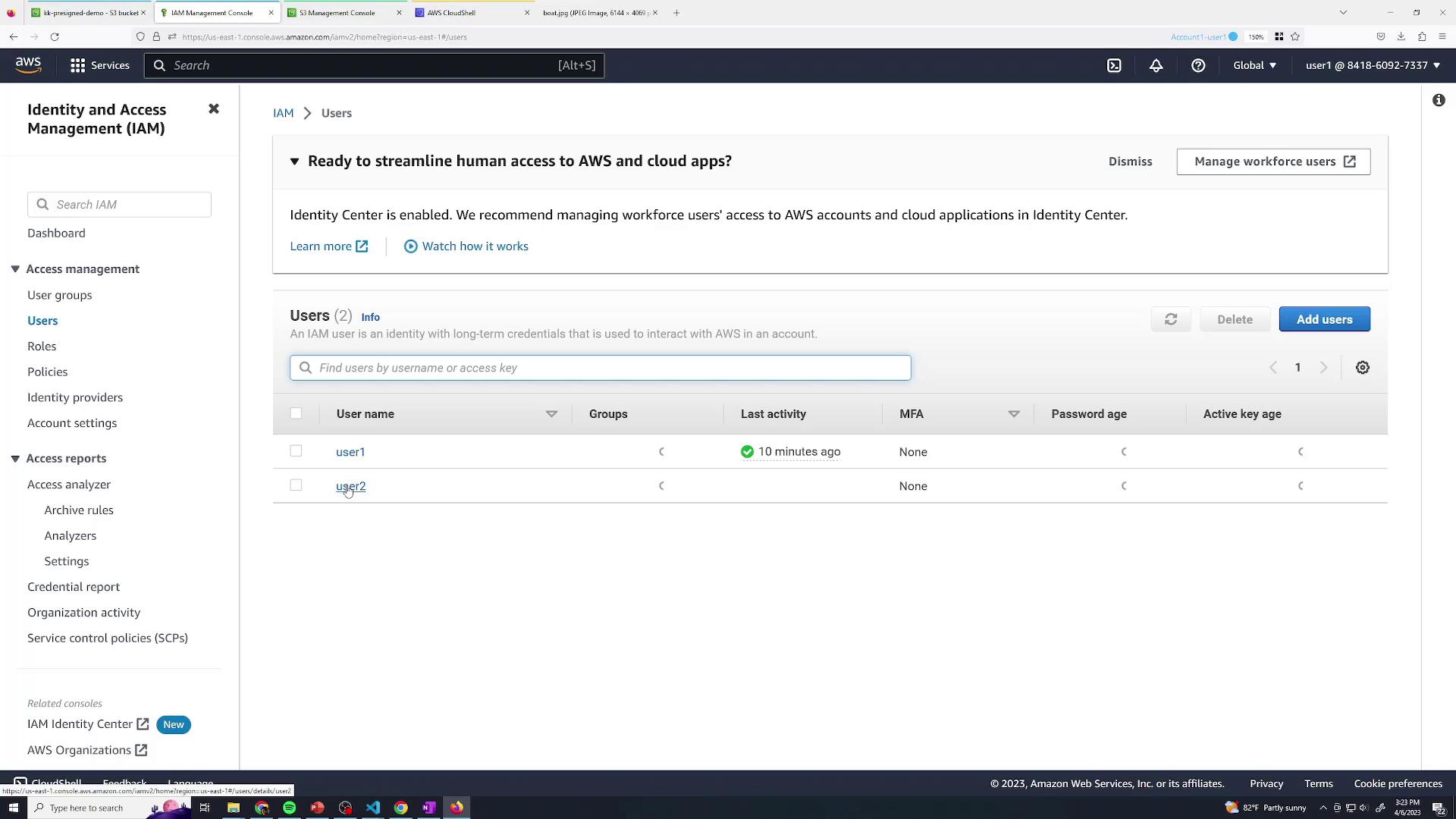Open the Services grid menu
The image size is (1456, 819).
point(100,65)
